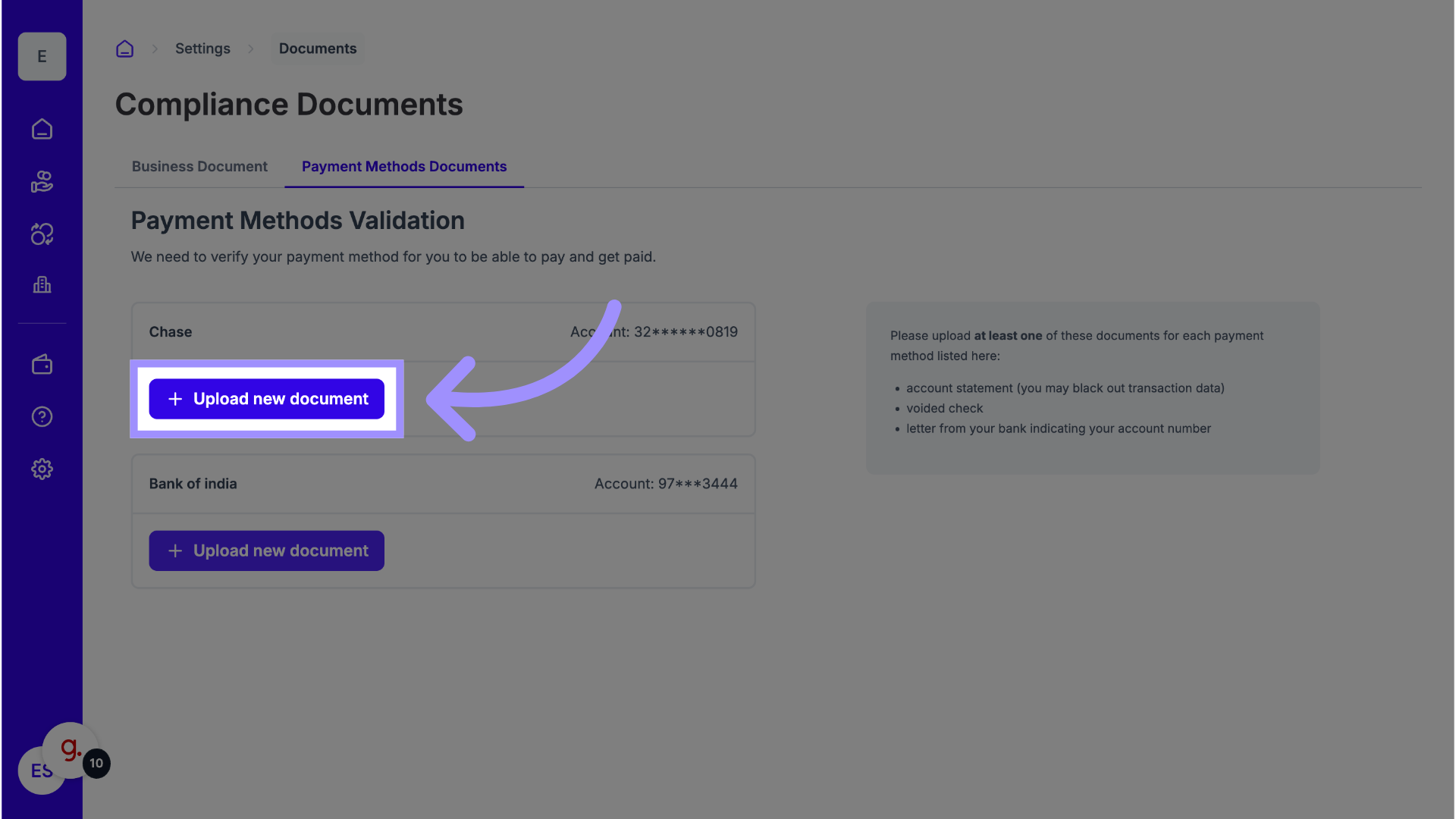
Task: Go to Settings breadcrumb link
Action: click(x=202, y=49)
